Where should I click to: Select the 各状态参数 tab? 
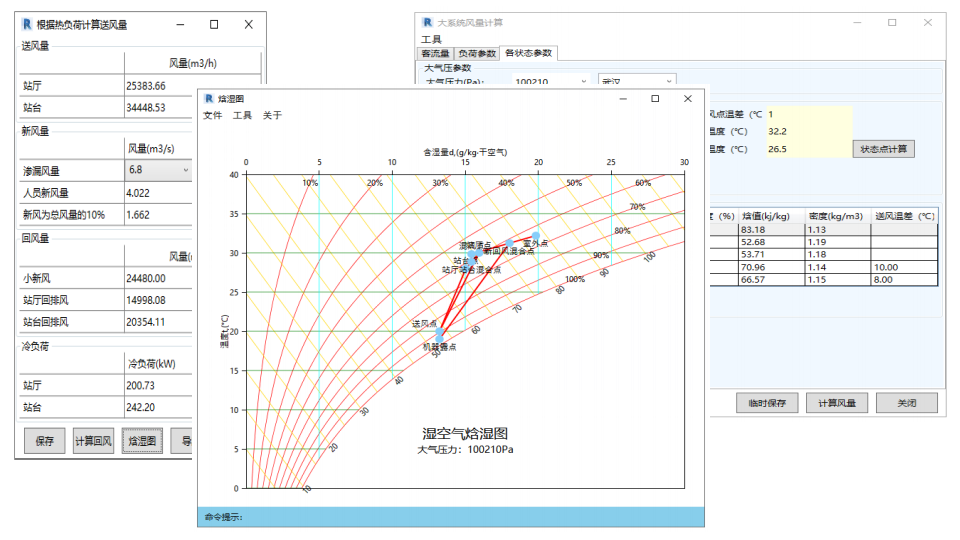[528, 53]
